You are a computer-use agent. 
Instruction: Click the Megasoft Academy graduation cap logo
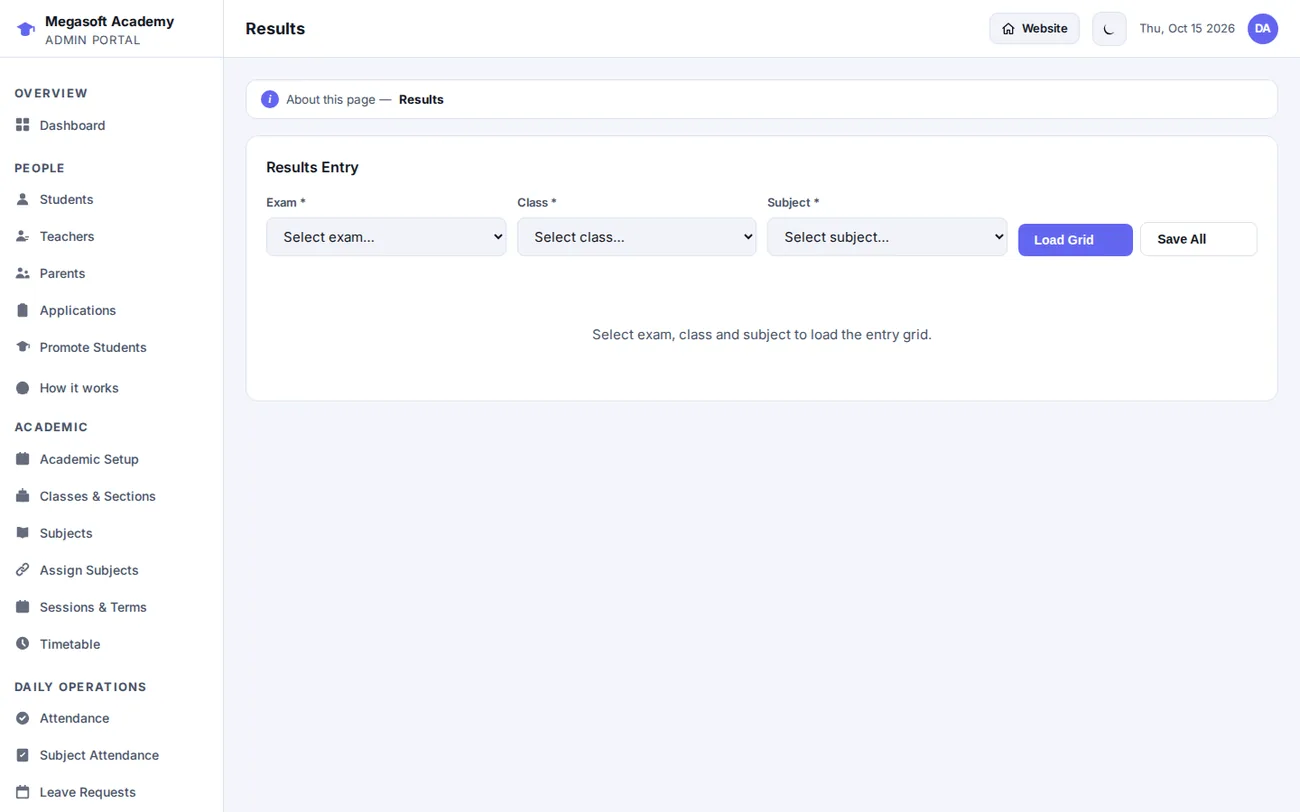tap(26, 29)
